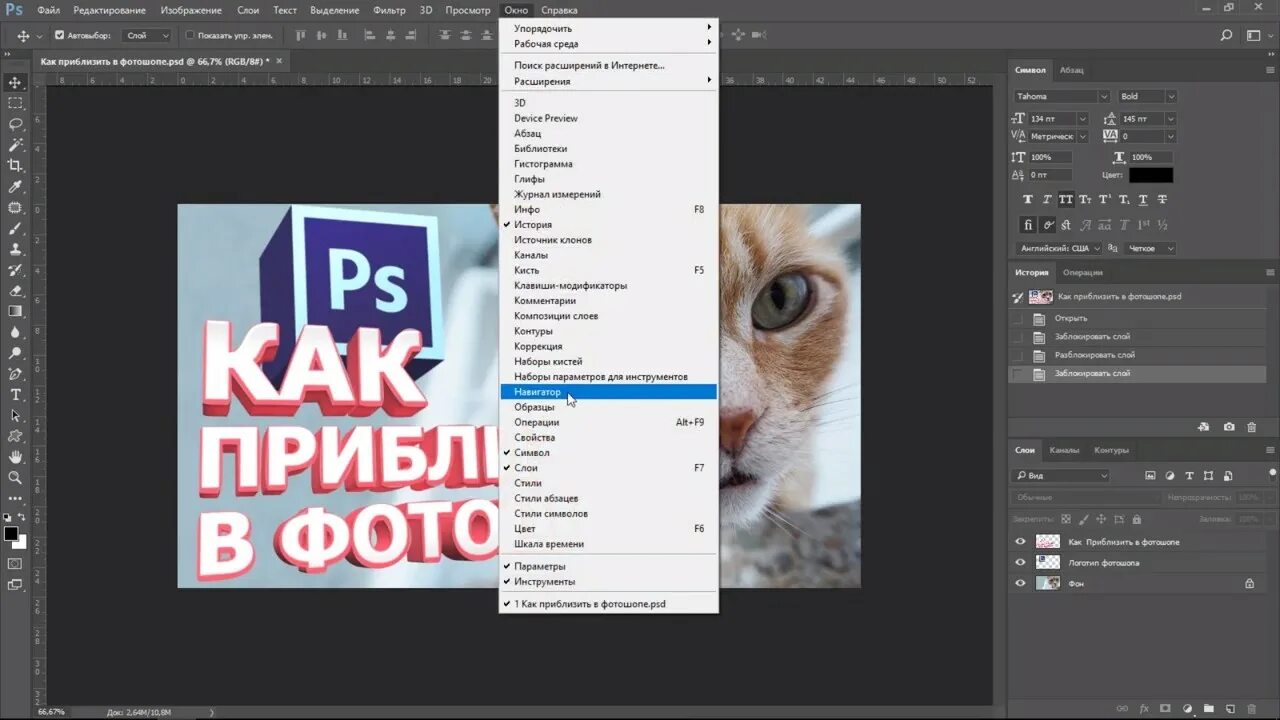1280x720 pixels.
Task: Toggle Faux Bold in Character panel
Action: click(1027, 200)
